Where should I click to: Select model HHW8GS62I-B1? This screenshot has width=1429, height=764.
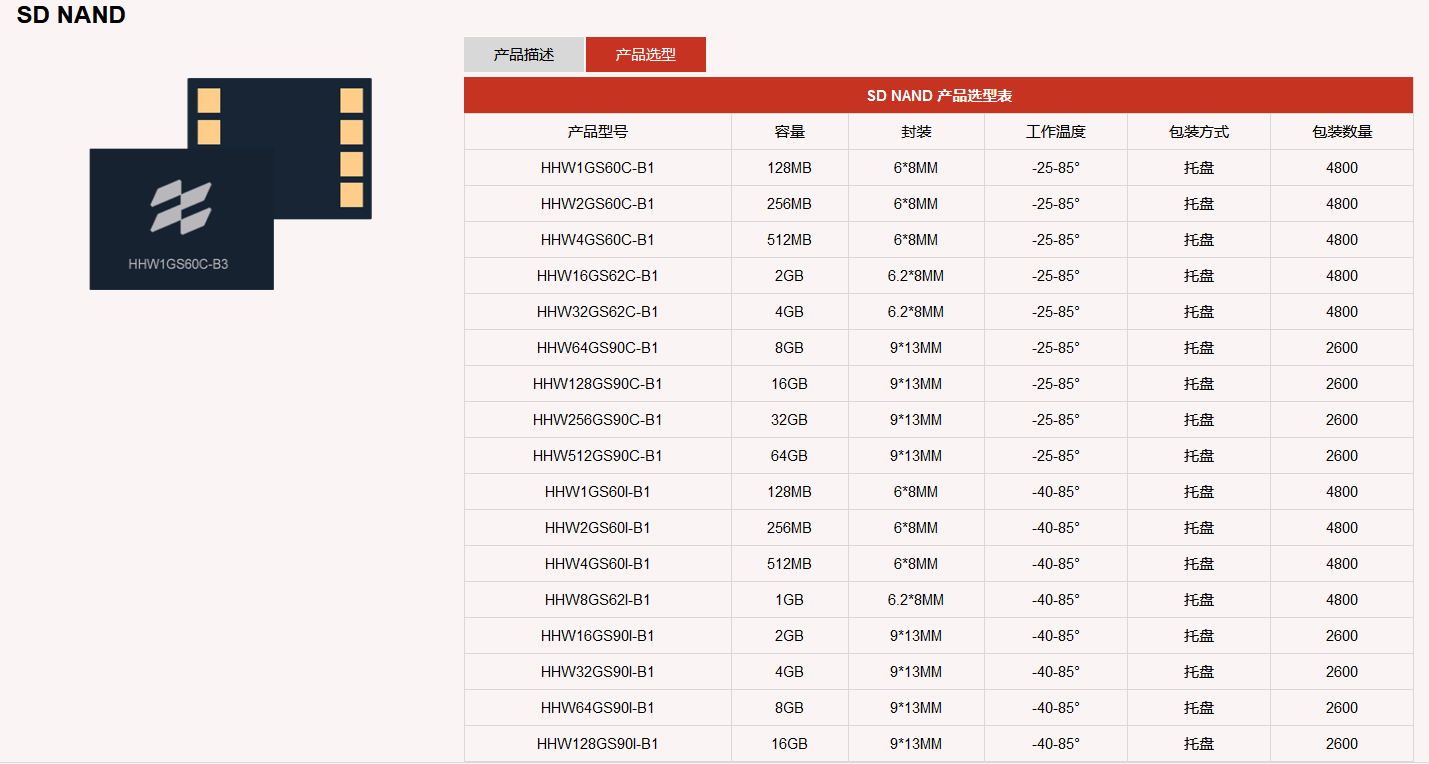[598, 600]
